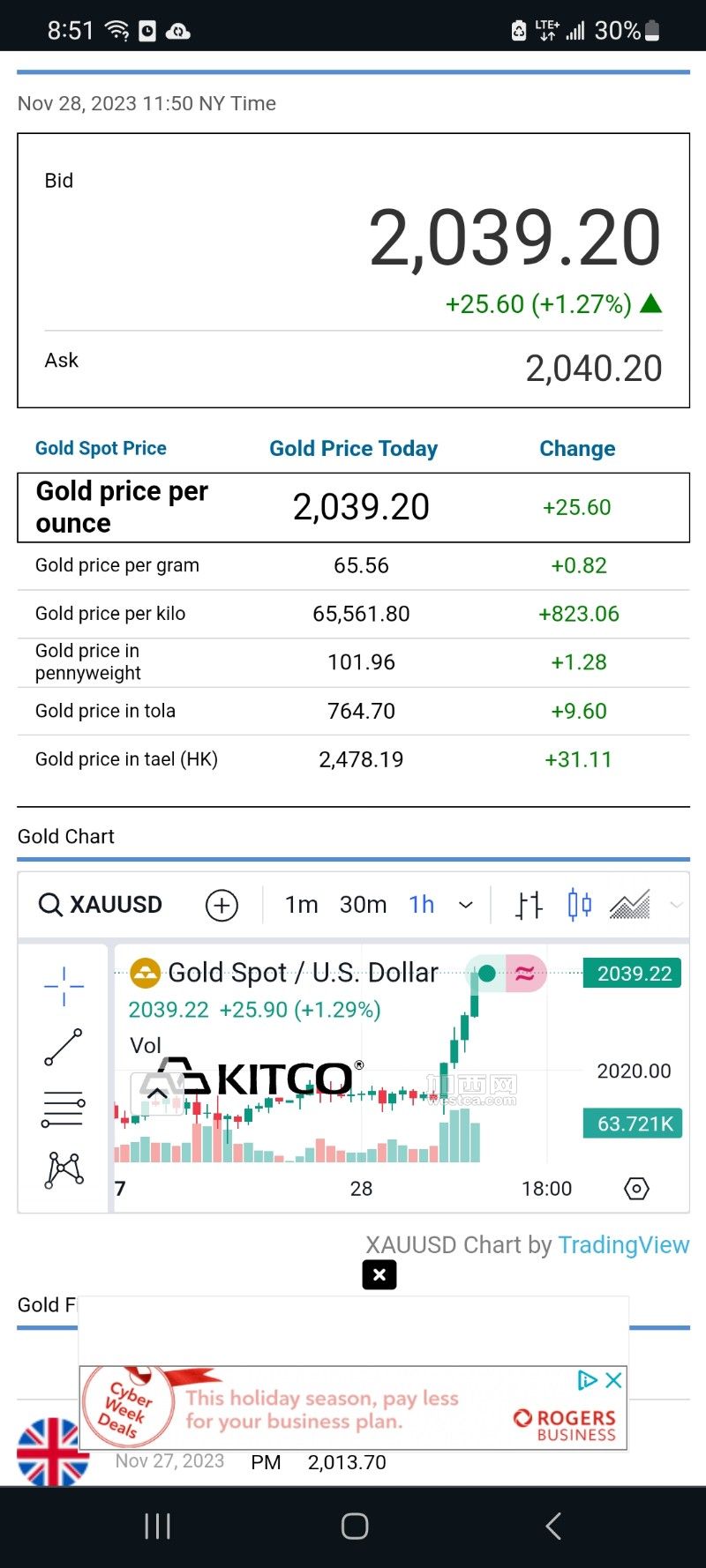The height and width of the screenshot is (1568, 706).
Task: Switch chart interval to 1m
Action: (301, 905)
